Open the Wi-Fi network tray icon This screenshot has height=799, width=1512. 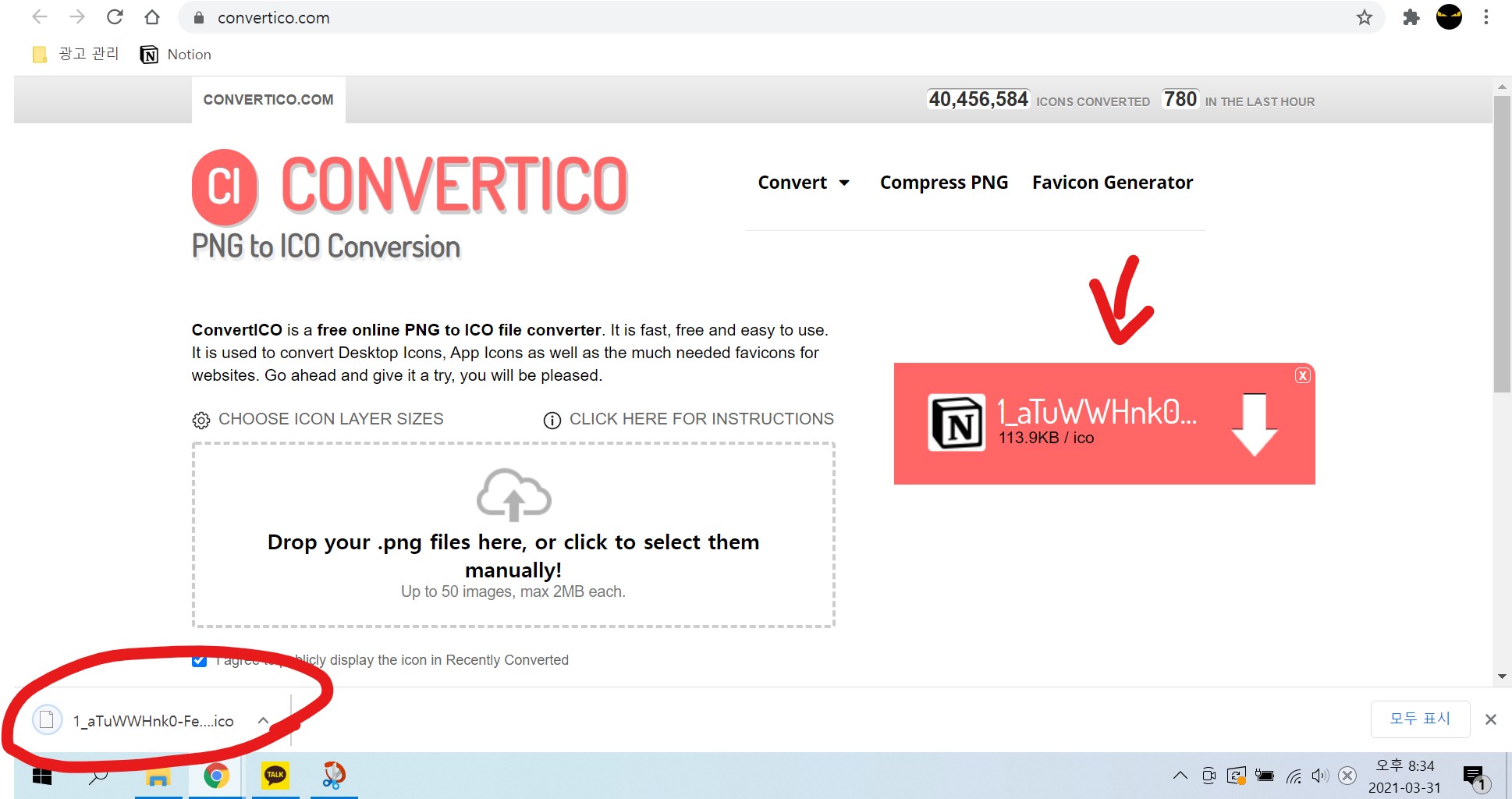tap(1294, 776)
